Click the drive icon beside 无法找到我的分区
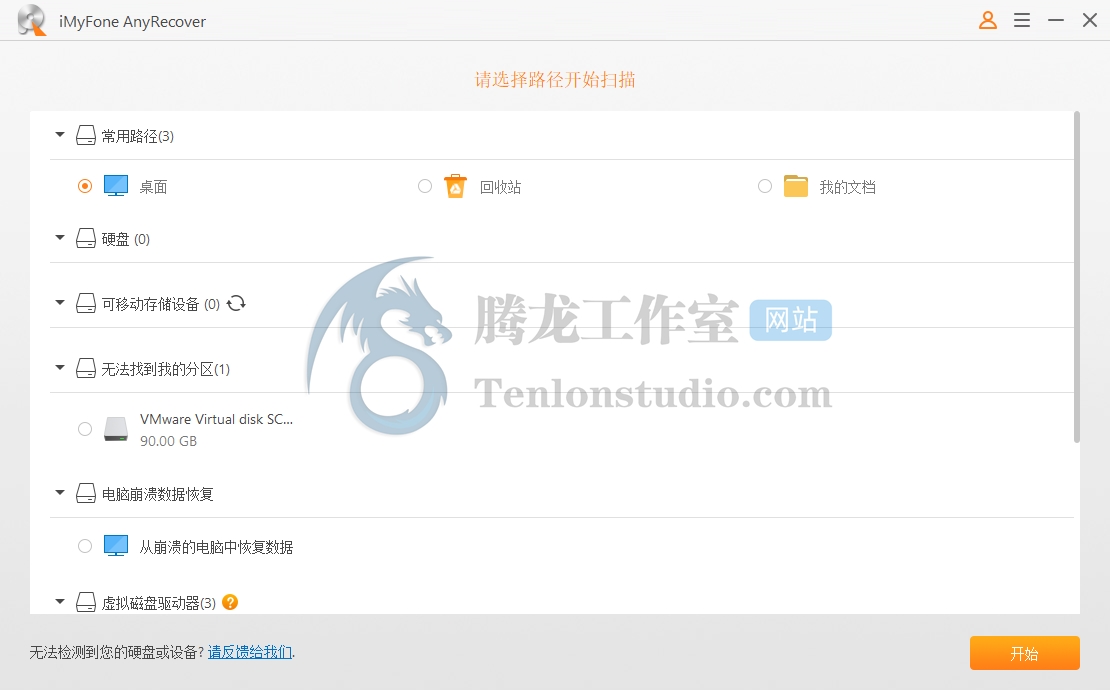 [x=86, y=369]
